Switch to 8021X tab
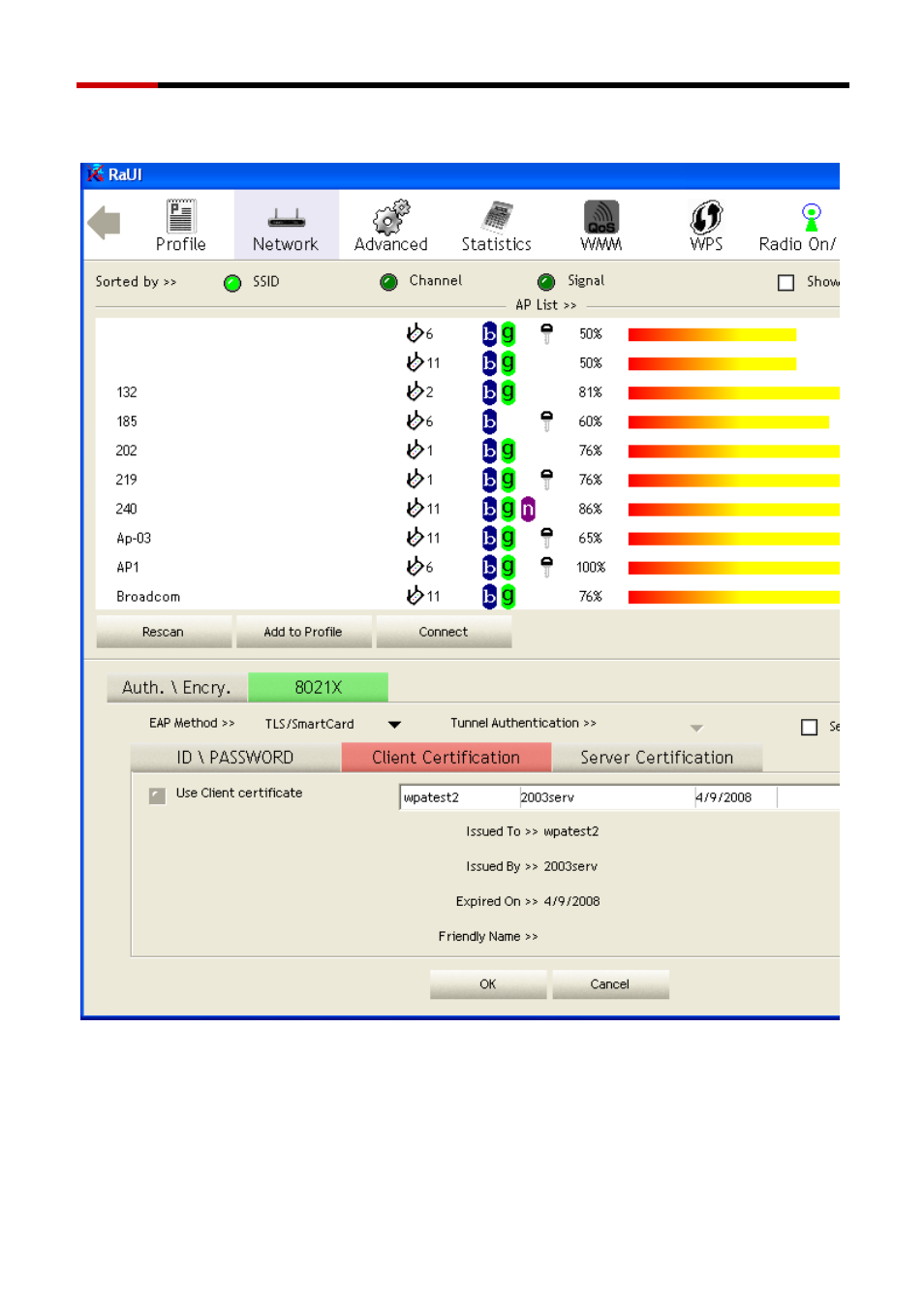The image size is (924, 1308). 319,687
